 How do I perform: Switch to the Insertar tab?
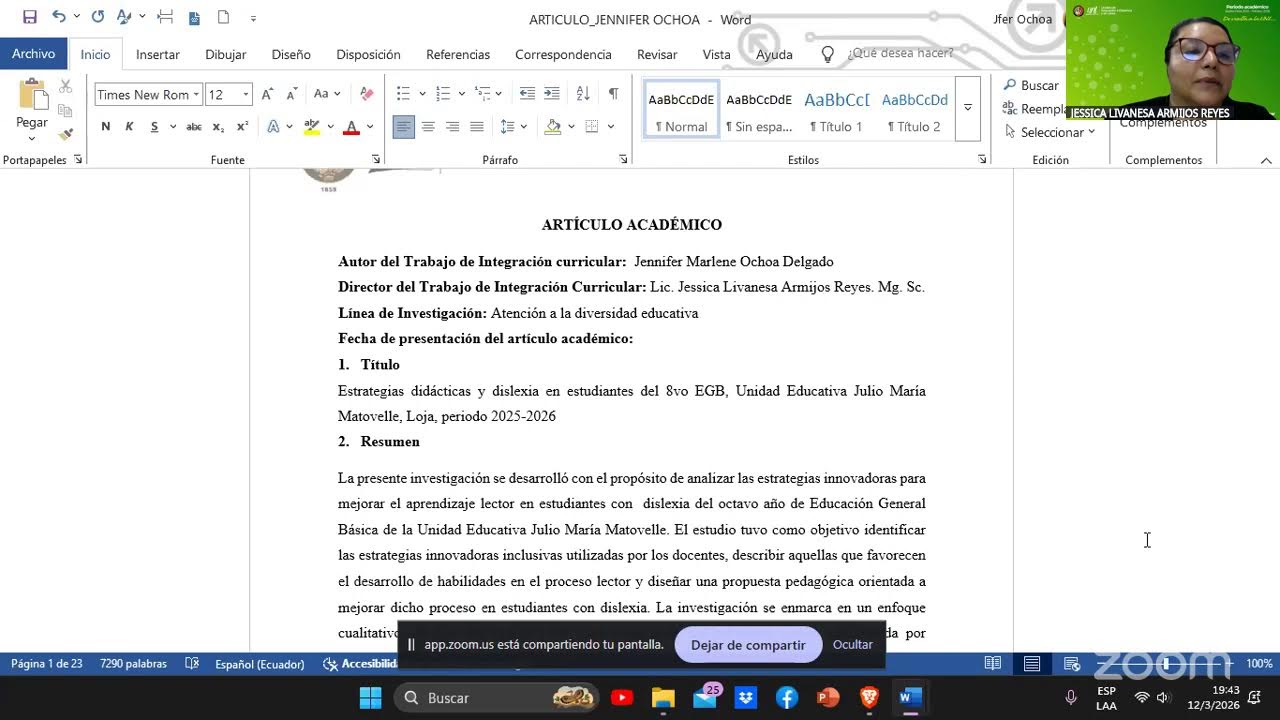click(158, 55)
